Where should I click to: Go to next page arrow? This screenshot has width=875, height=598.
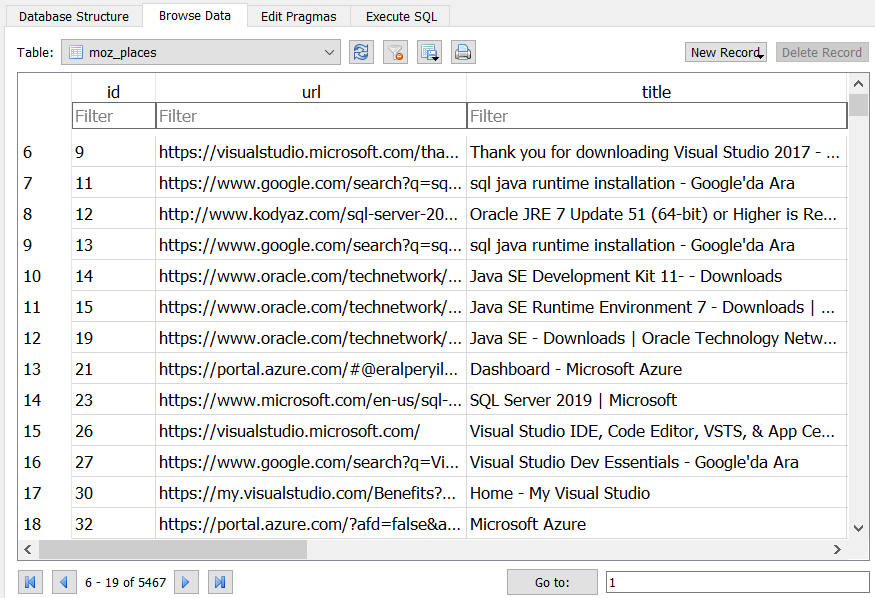pos(186,582)
